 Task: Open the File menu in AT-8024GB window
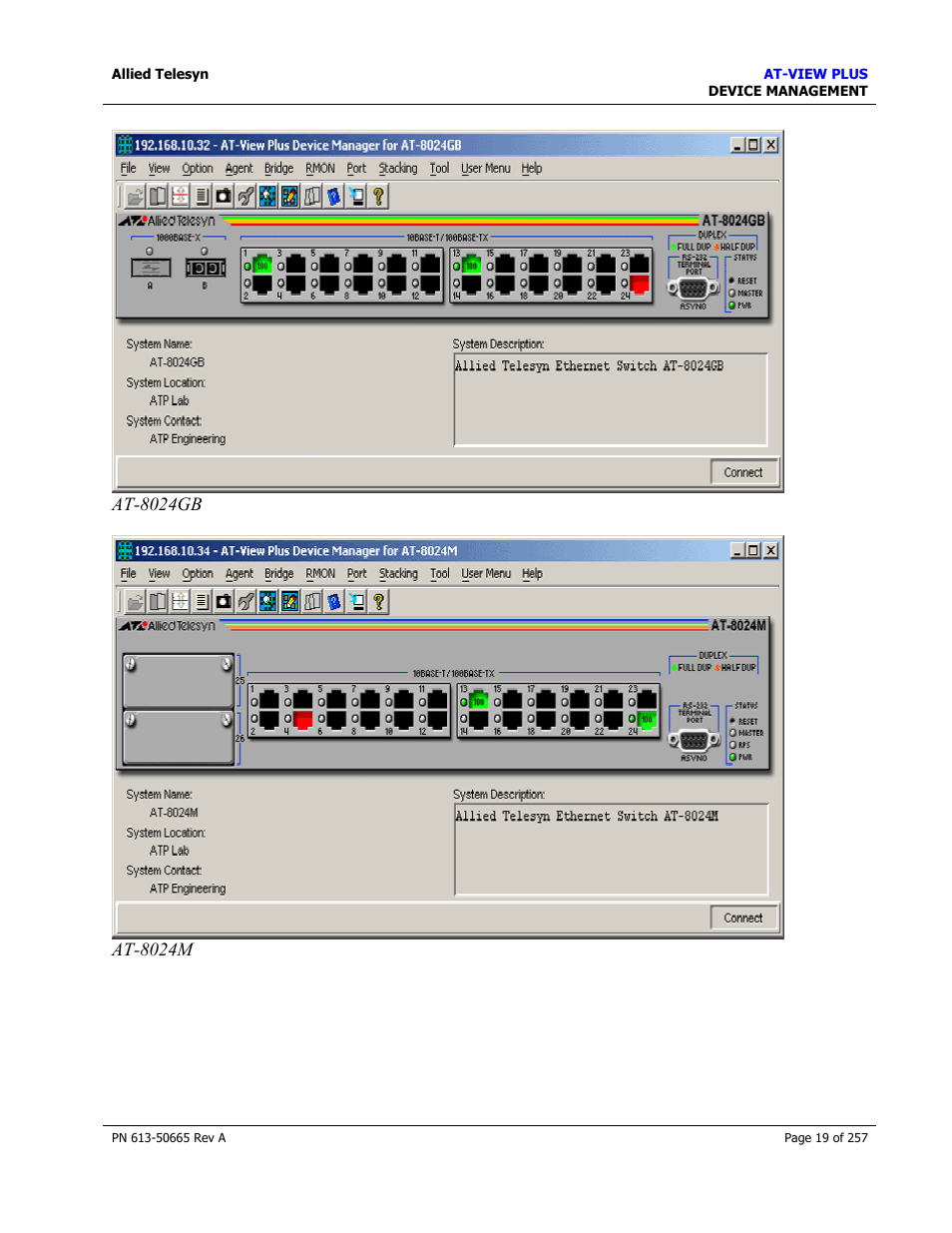[129, 169]
